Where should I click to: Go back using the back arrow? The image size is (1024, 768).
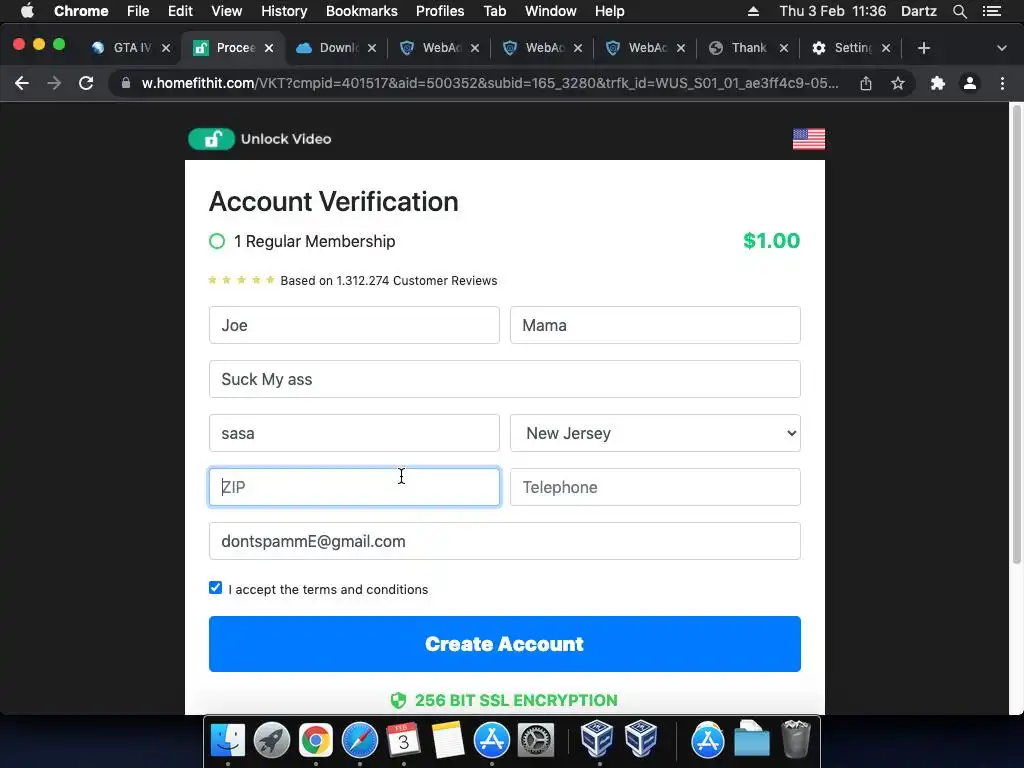[22, 83]
